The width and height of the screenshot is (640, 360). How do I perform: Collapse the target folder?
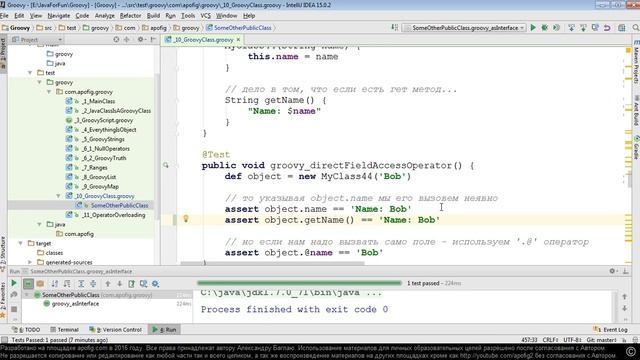21,243
